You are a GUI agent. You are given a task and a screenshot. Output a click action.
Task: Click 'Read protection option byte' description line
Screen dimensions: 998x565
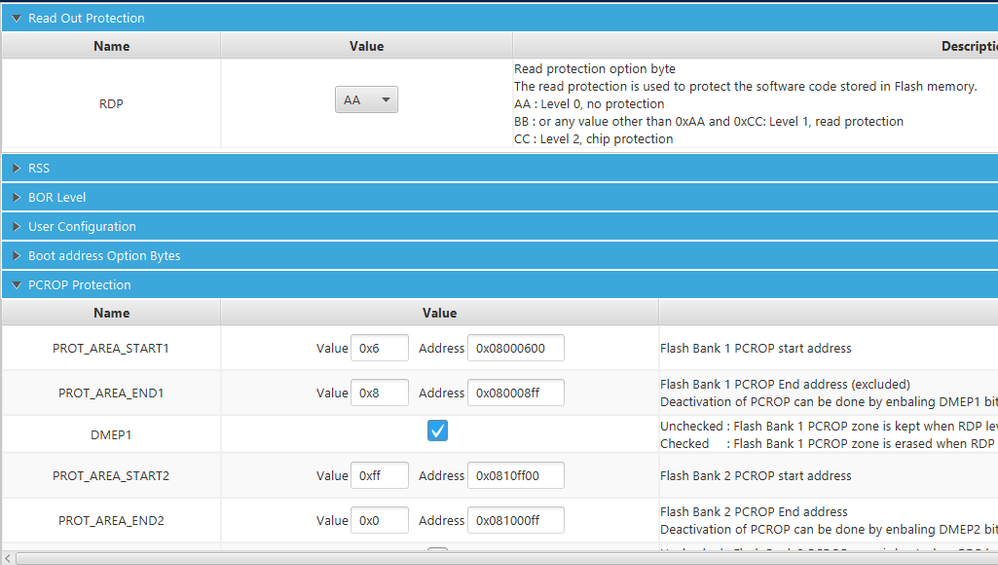pyautogui.click(x=594, y=69)
